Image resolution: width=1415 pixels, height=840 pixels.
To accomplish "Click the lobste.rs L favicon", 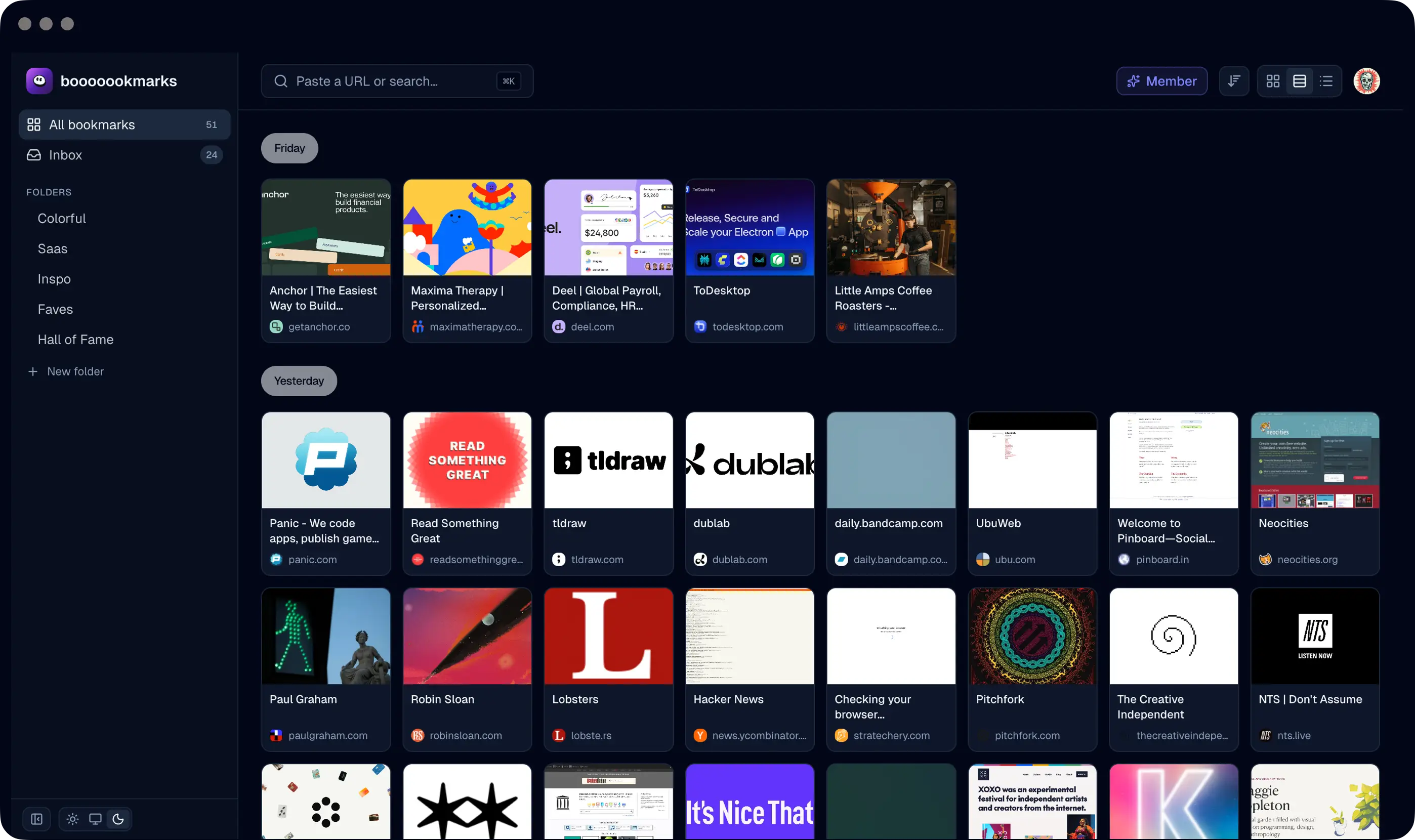I will (559, 735).
